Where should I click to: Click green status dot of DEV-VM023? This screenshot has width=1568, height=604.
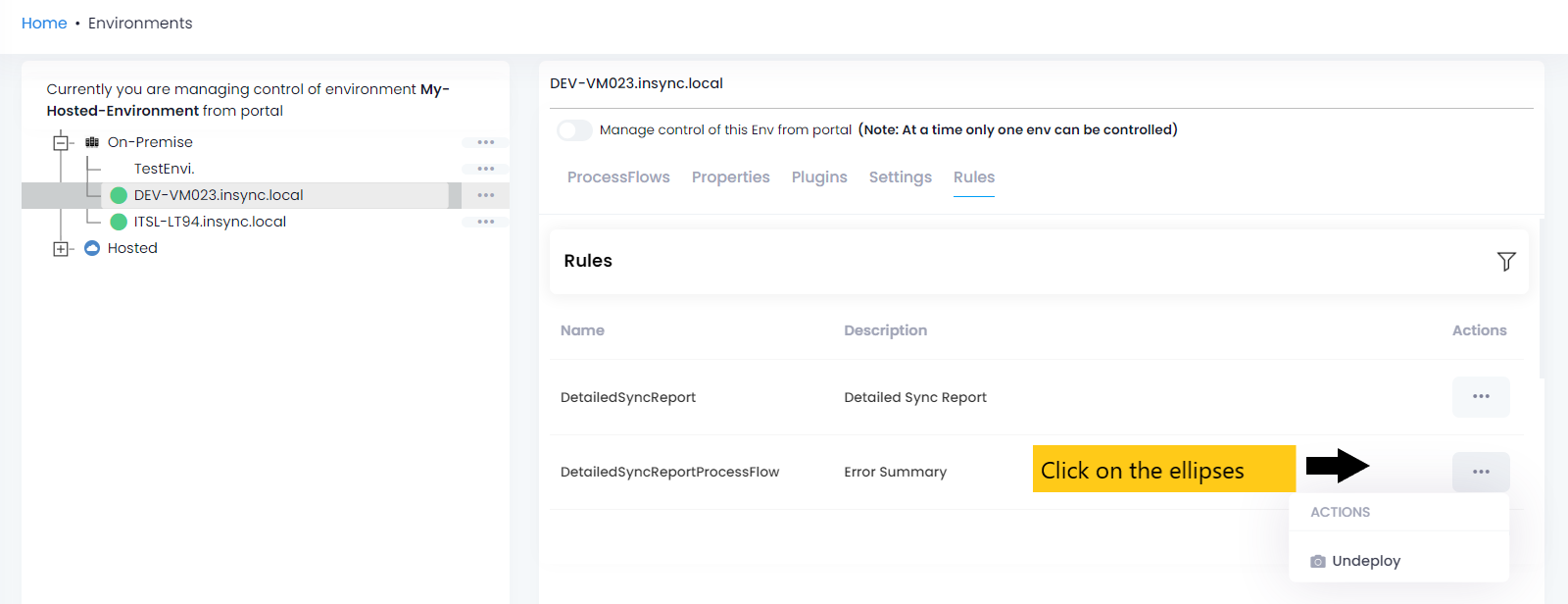tap(119, 195)
